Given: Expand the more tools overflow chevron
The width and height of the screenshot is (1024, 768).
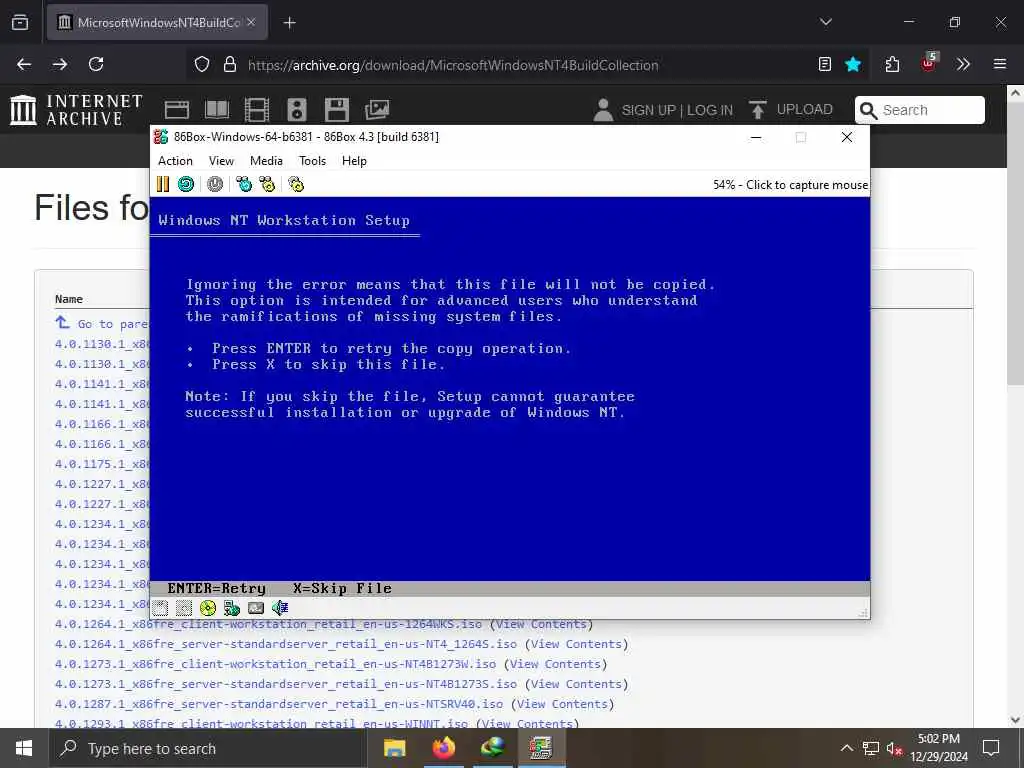Looking at the screenshot, I should click(963, 64).
